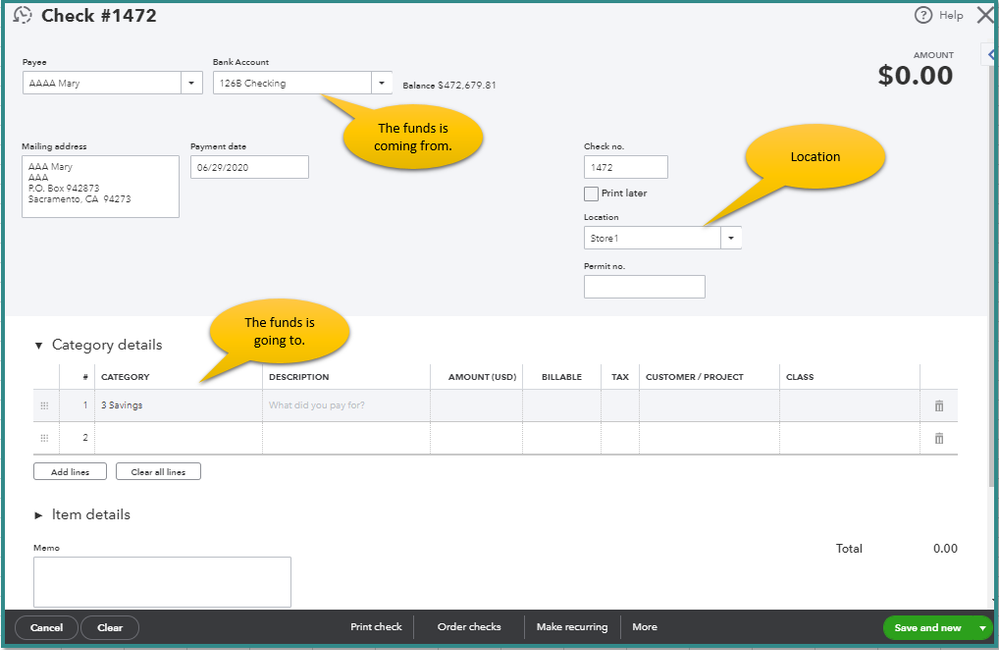Viewport: 999px width, 650px height.
Task: Select category cell 3 Savings
Action: (x=178, y=406)
